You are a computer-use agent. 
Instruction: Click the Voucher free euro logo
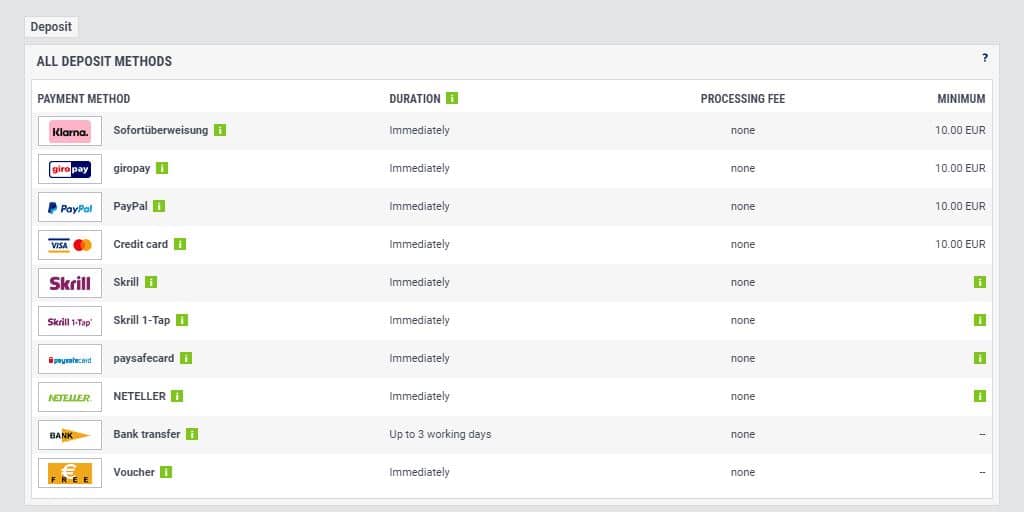pos(70,473)
